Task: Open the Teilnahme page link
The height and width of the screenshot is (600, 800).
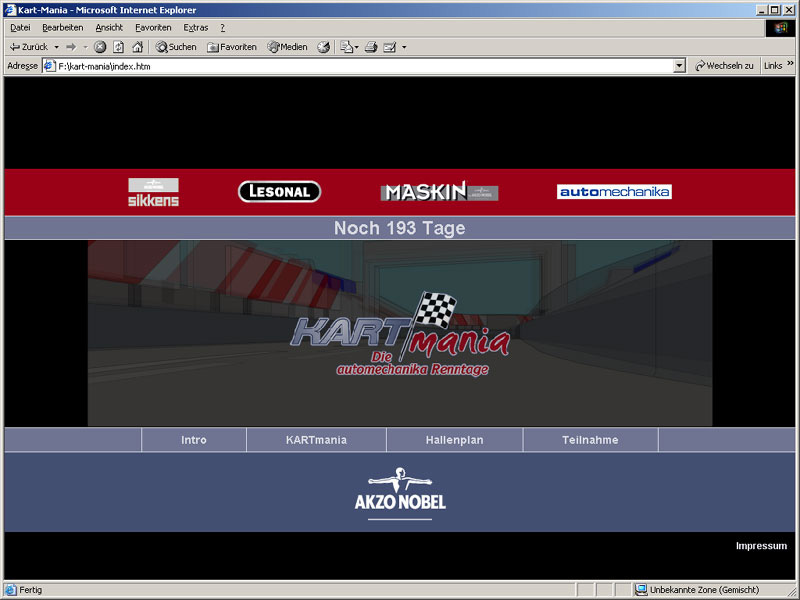Action: [x=590, y=440]
